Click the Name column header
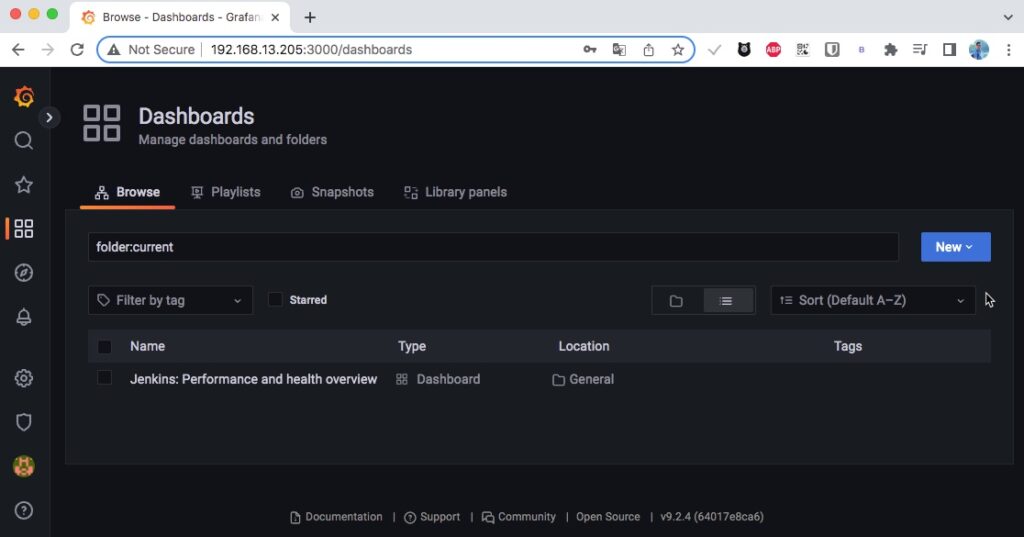The height and width of the screenshot is (537, 1024). click(x=147, y=346)
